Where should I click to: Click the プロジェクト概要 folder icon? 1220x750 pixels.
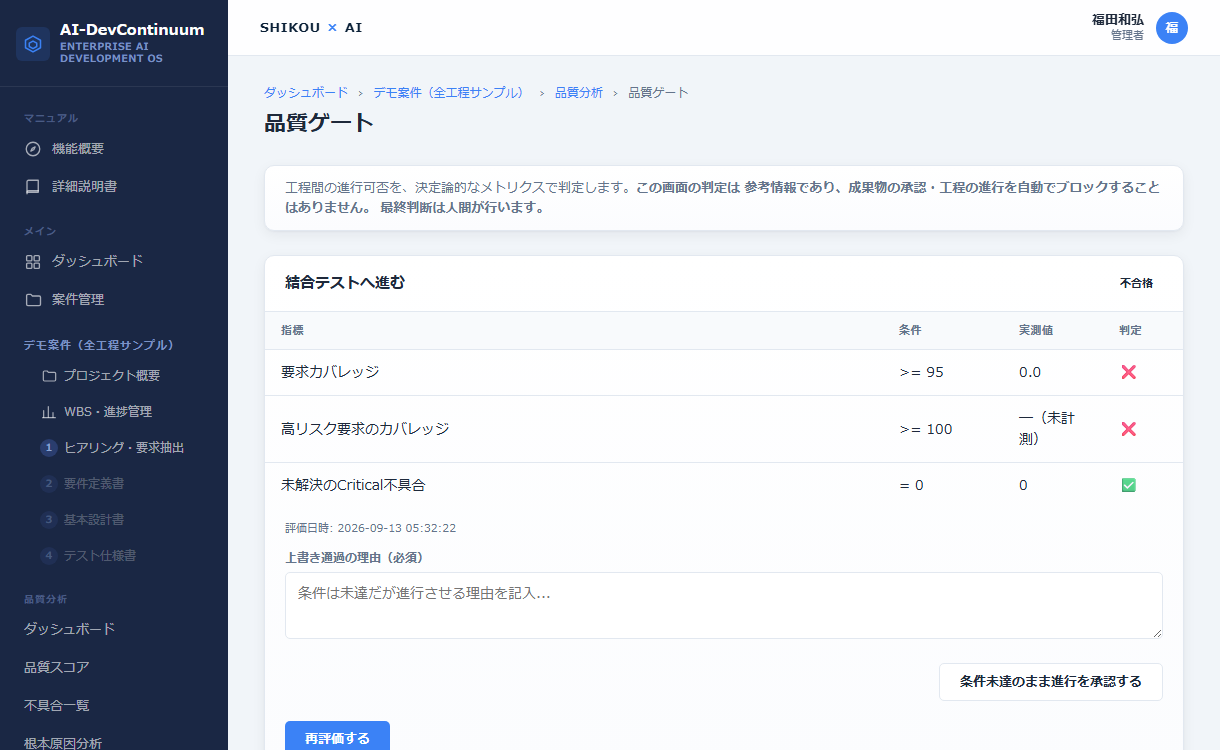tap(49, 376)
